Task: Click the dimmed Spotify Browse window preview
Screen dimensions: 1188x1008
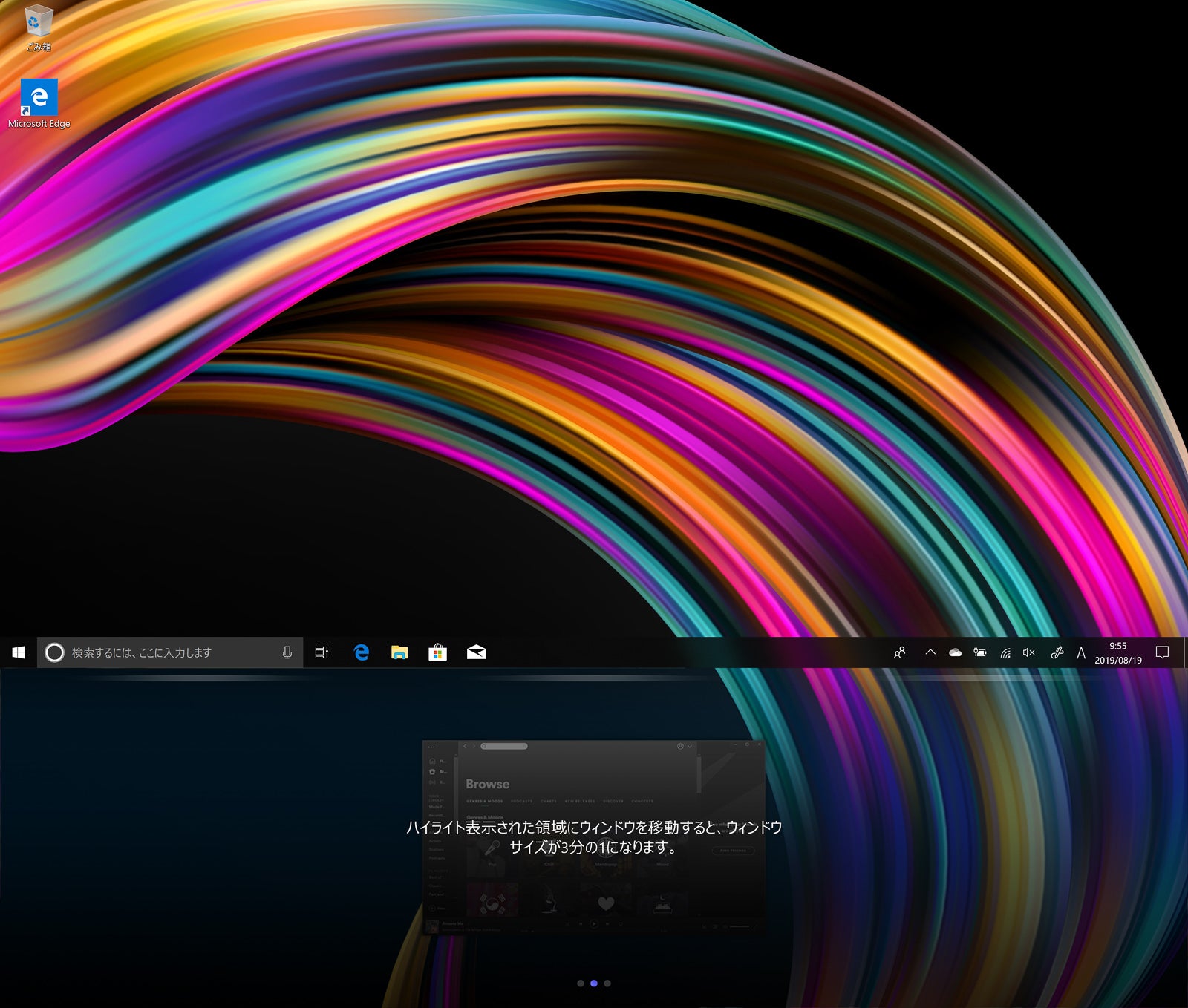Action: click(x=594, y=837)
